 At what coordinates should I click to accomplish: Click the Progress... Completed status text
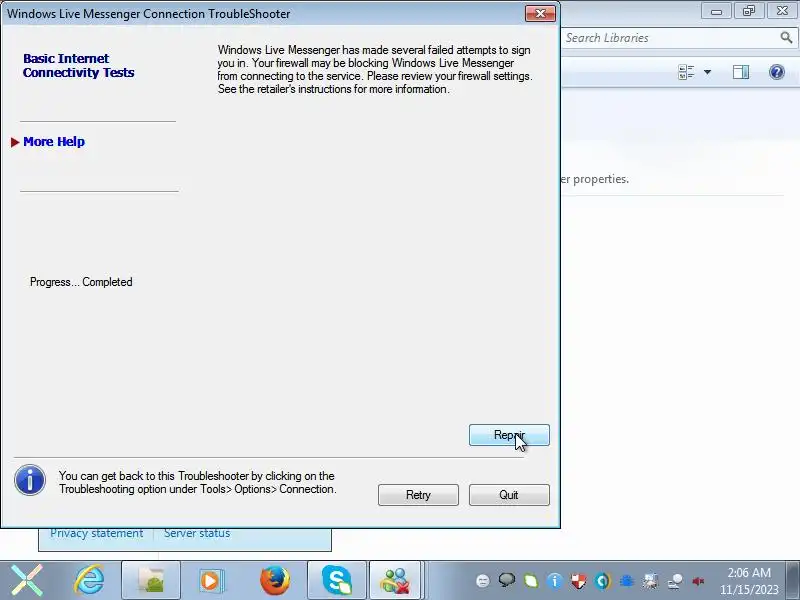tap(81, 282)
